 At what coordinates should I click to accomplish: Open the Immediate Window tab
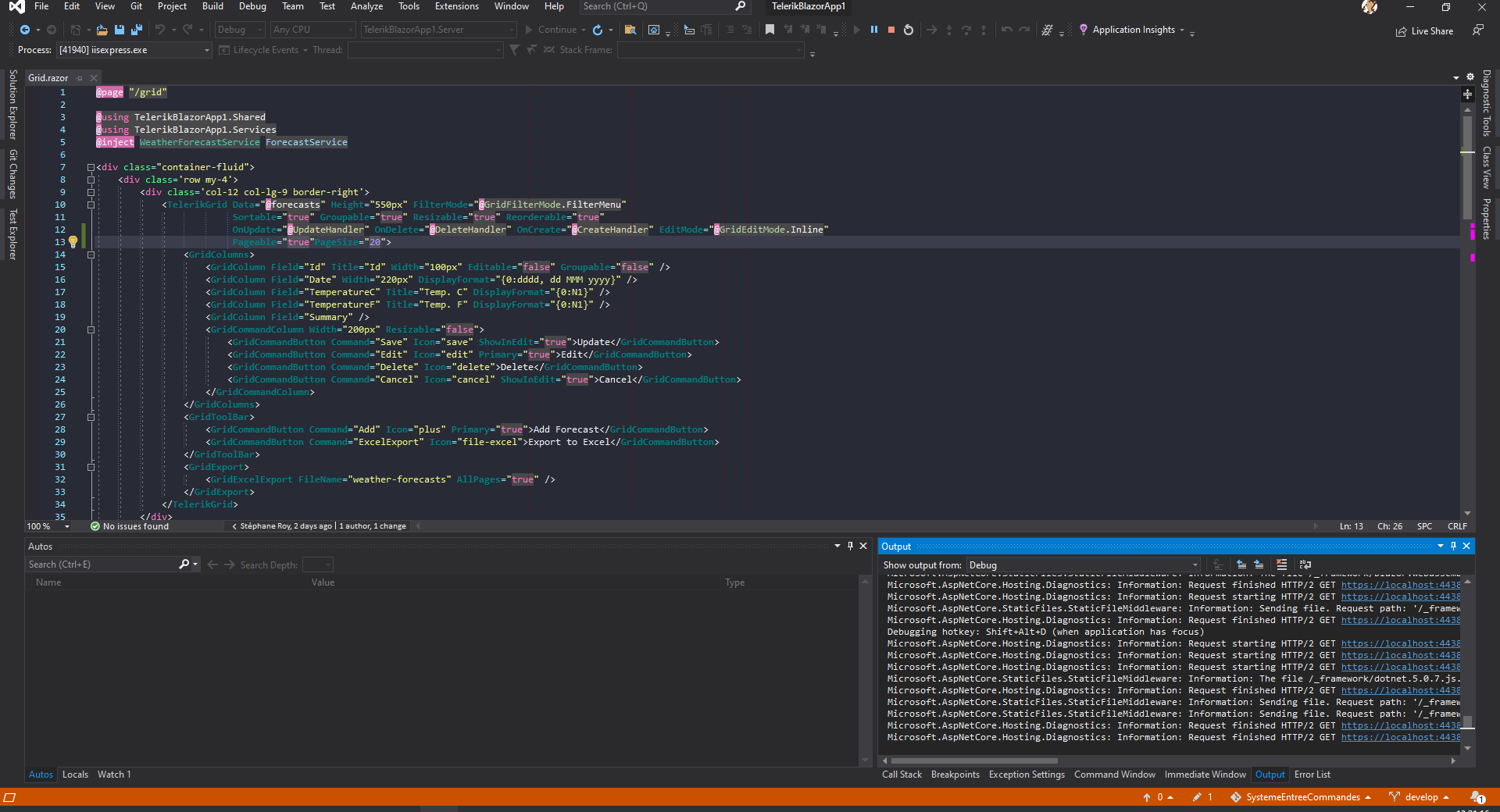pos(1205,775)
